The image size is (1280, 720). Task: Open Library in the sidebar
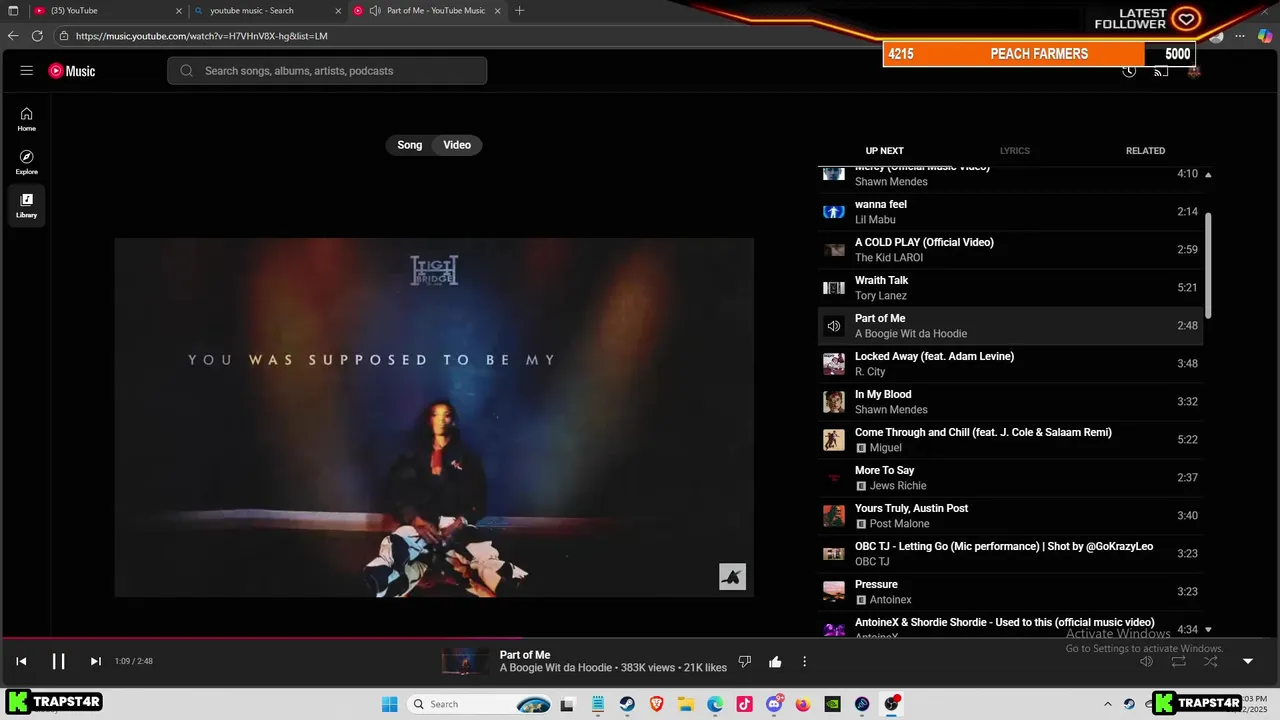(x=27, y=206)
